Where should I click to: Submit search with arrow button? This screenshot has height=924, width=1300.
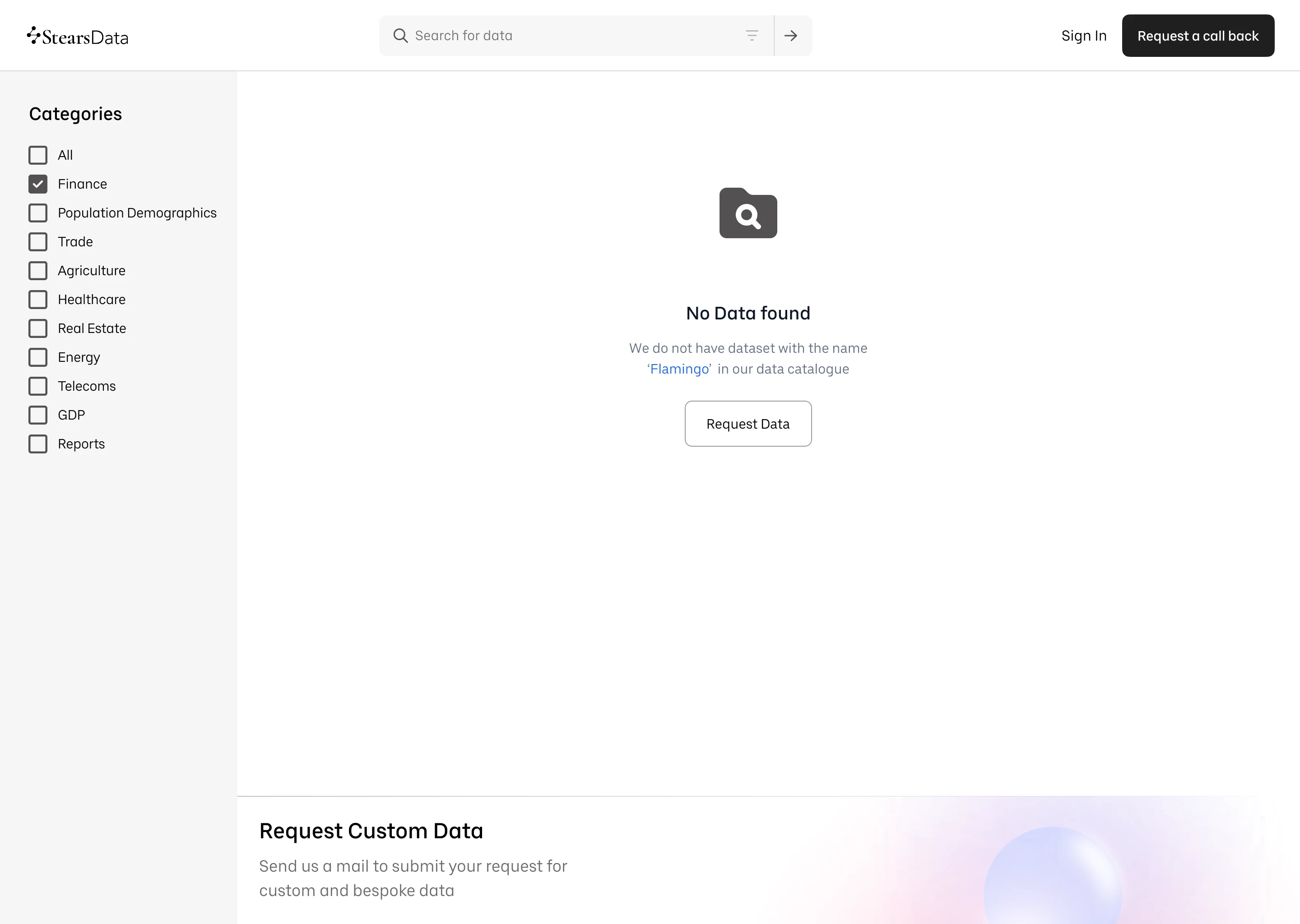[x=790, y=36]
